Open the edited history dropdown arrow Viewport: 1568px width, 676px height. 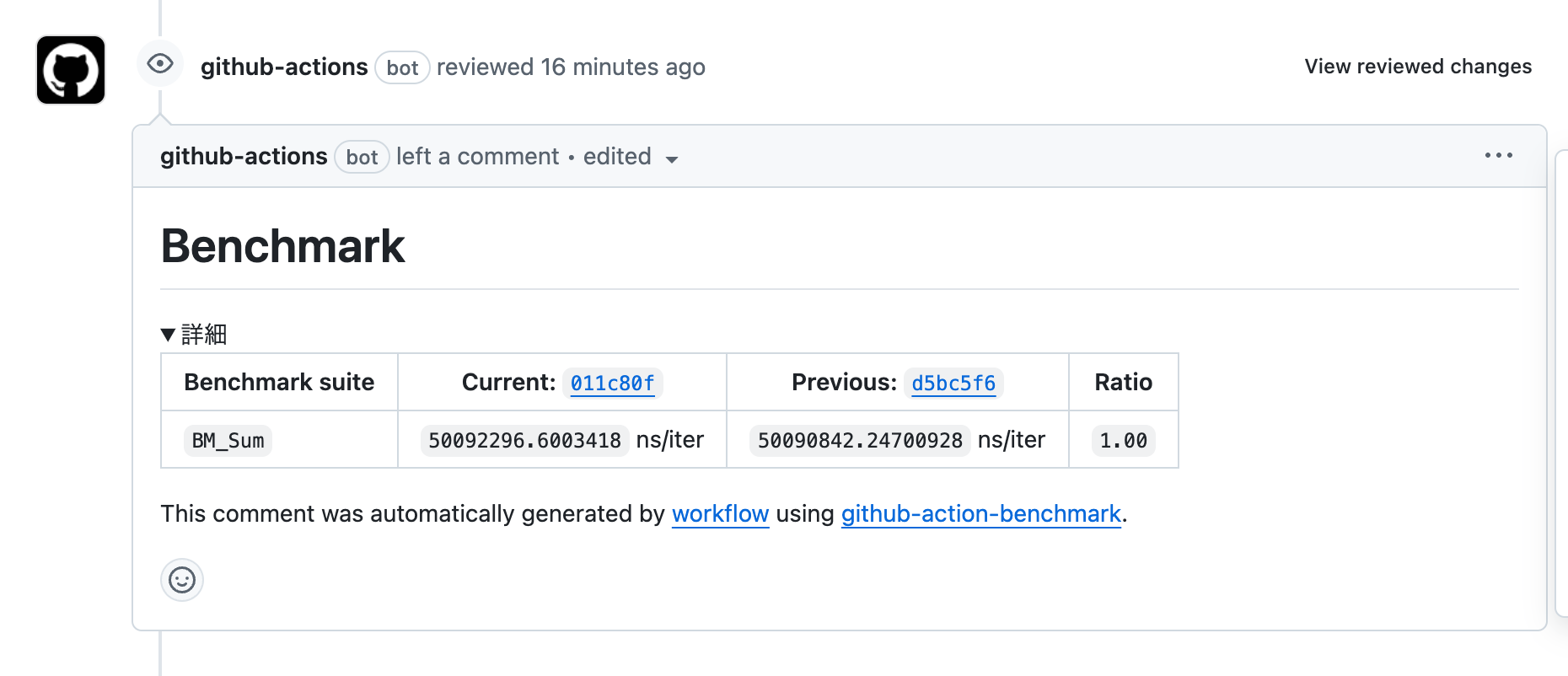tap(672, 158)
